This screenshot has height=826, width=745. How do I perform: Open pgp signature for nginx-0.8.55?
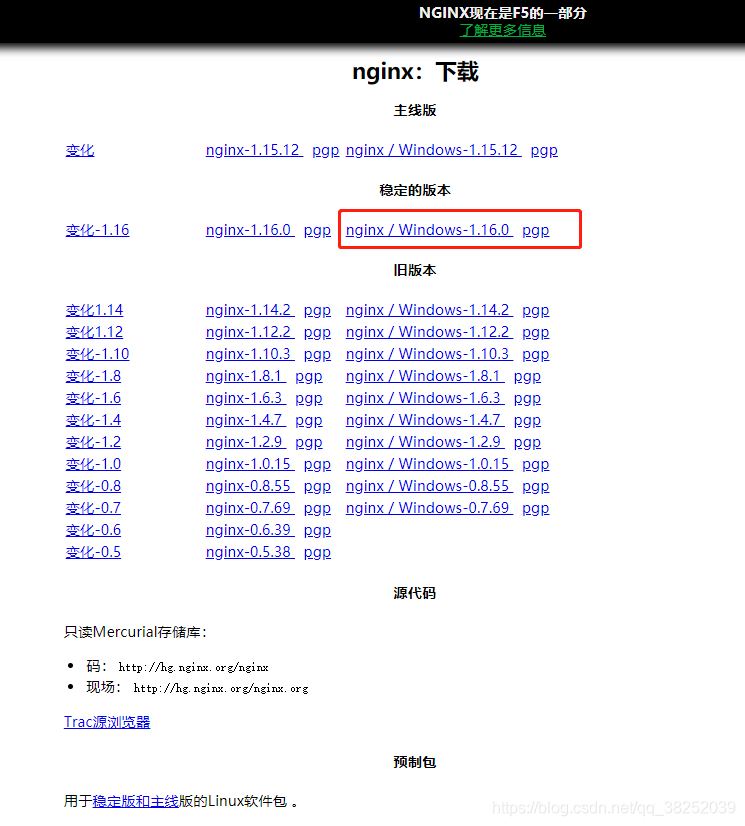pos(317,486)
